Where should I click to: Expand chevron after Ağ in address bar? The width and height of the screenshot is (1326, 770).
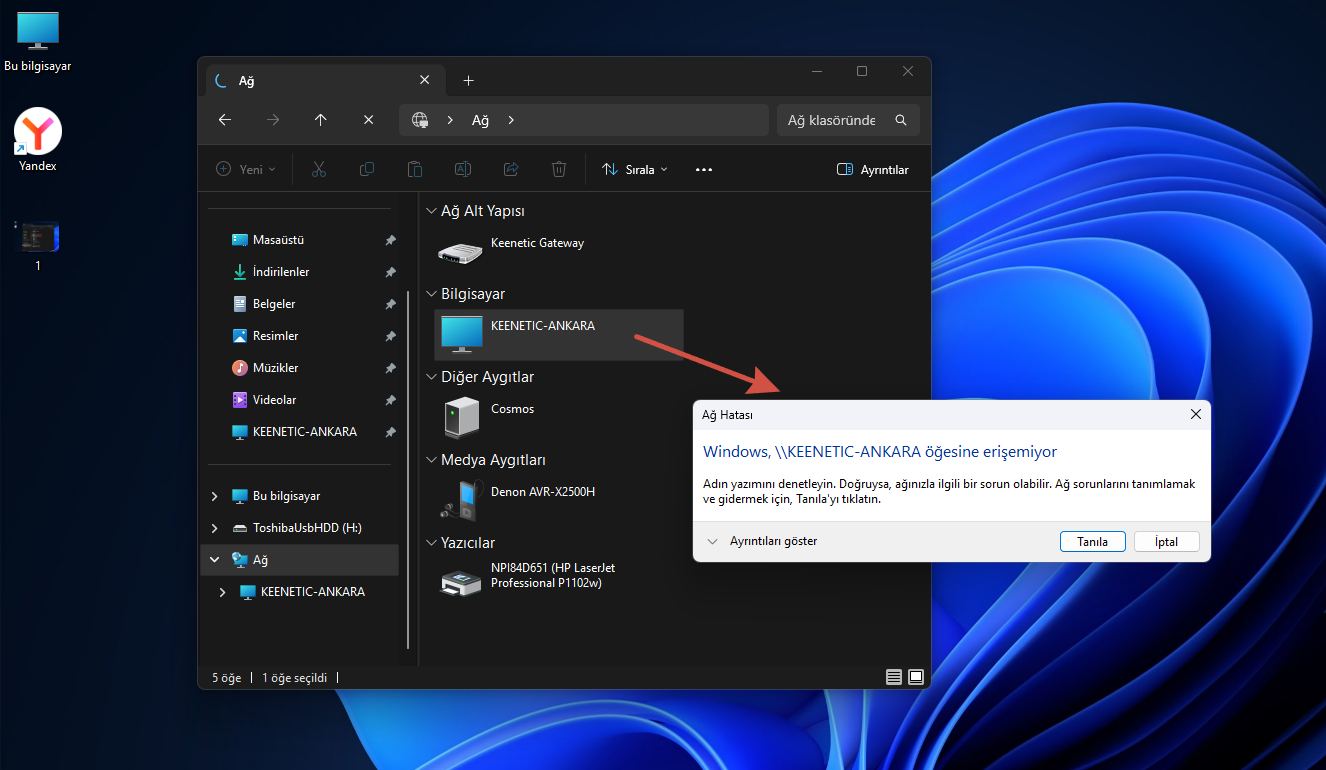(x=511, y=120)
